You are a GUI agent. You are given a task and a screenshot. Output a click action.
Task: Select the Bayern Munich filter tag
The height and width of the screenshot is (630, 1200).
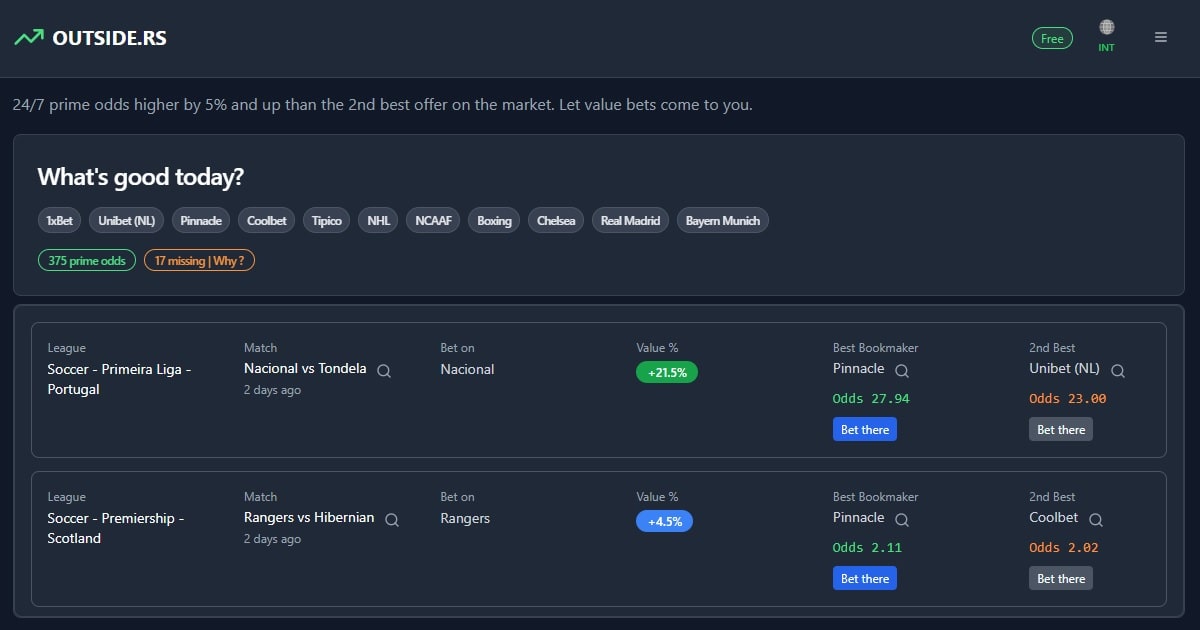(x=722, y=221)
